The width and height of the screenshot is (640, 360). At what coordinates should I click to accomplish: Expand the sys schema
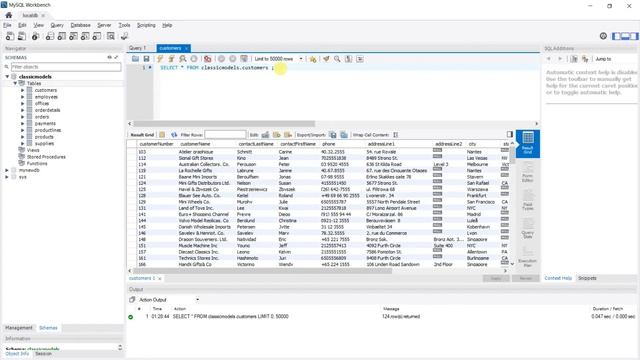click(7, 177)
